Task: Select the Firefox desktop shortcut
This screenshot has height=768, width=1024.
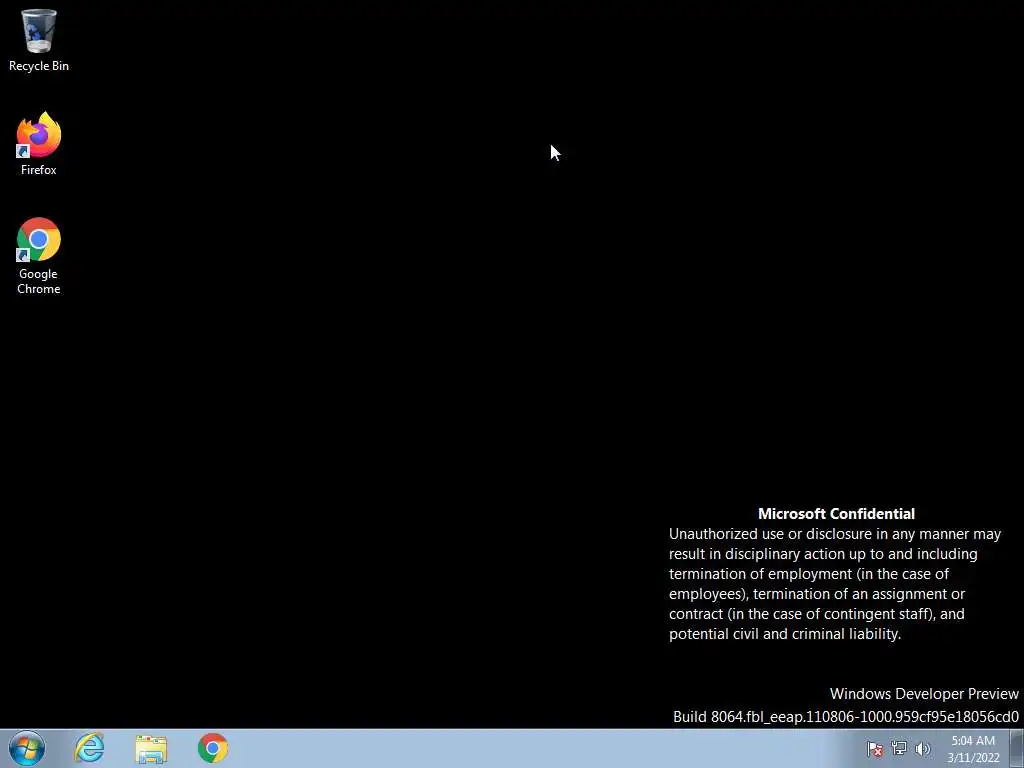Action: [39, 144]
